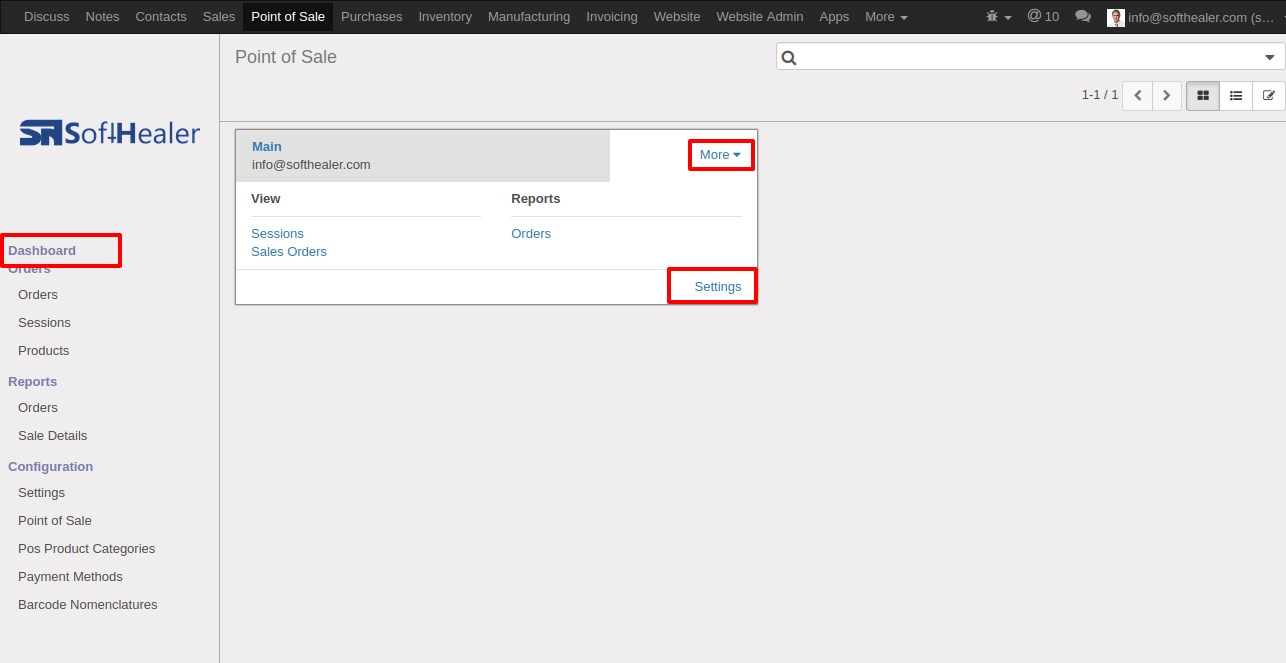The height and width of the screenshot is (663, 1286).
Task: Open Products in the sidebar
Action: [44, 351]
